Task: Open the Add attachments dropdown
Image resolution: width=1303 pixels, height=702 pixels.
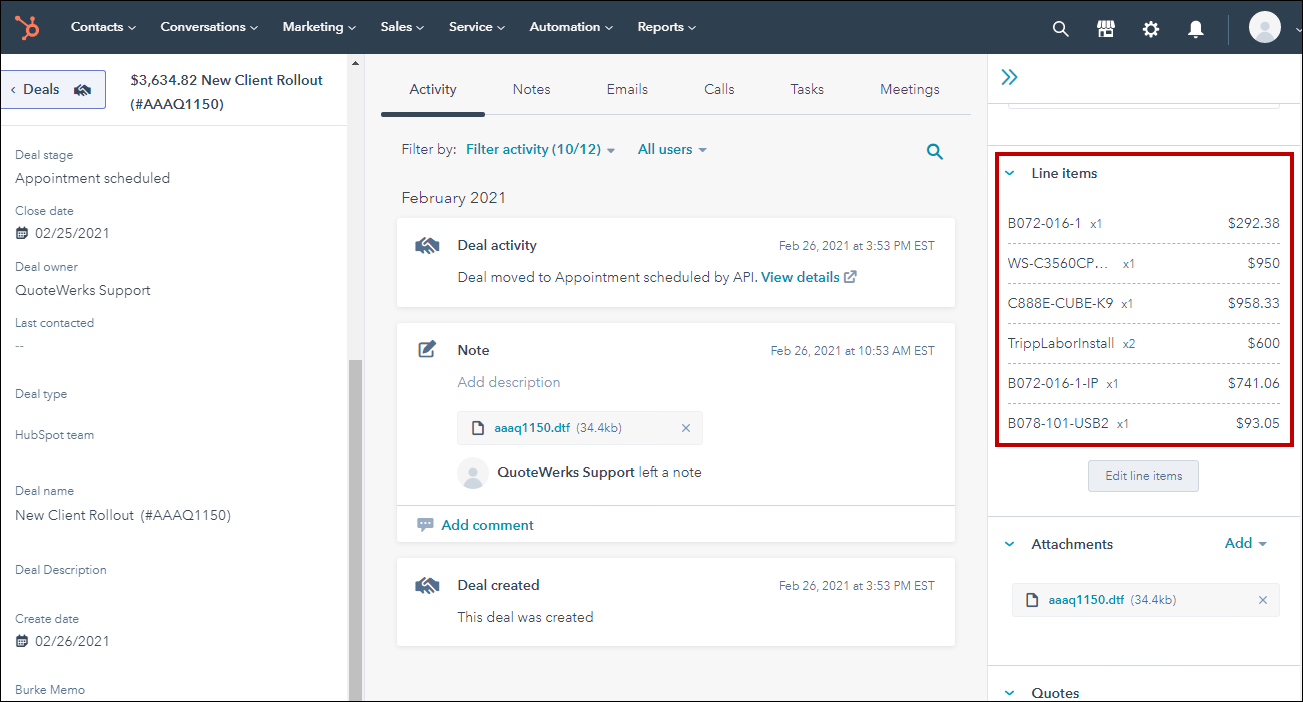Action: pyautogui.click(x=1245, y=544)
